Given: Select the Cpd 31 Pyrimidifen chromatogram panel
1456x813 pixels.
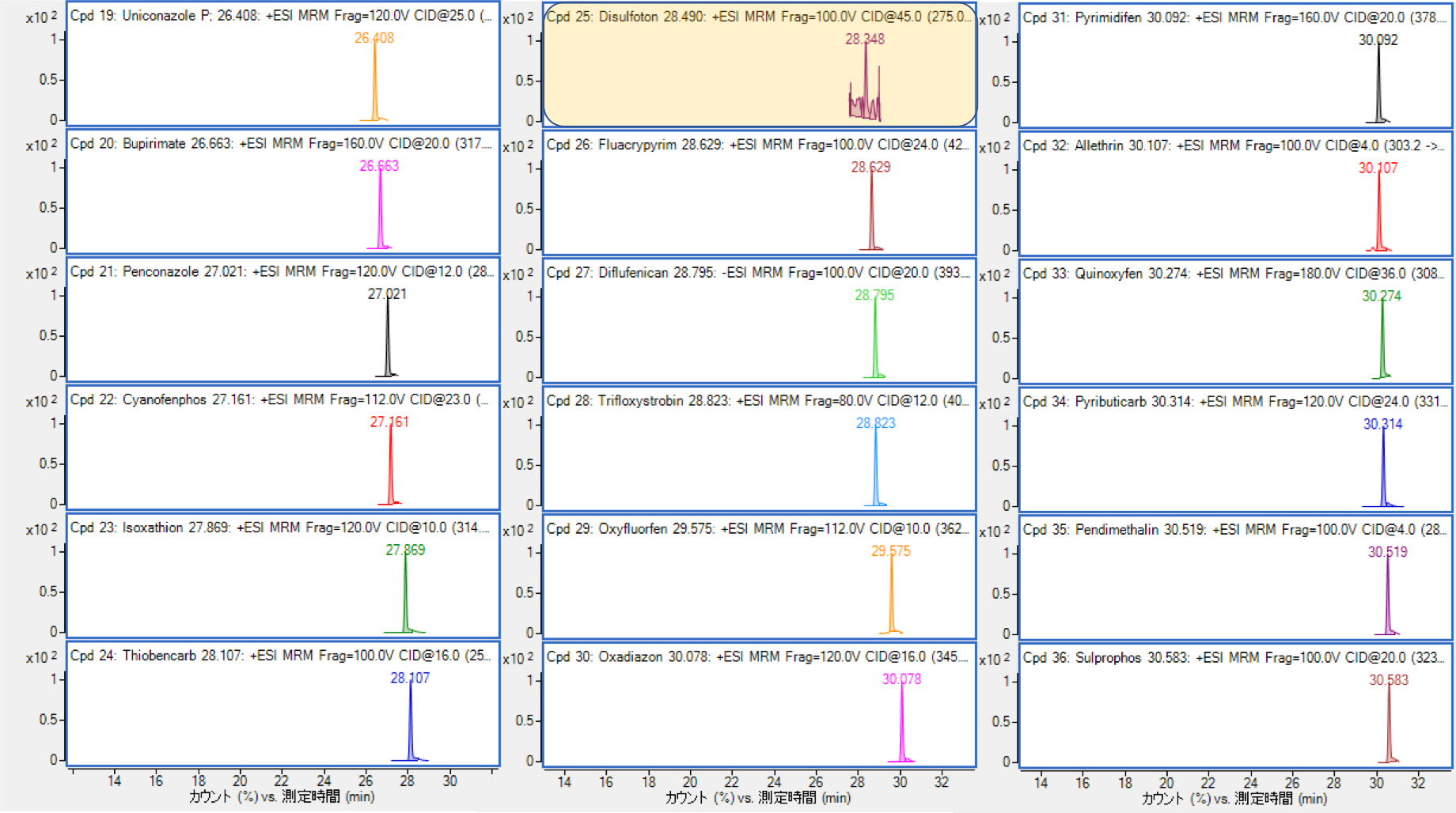Looking at the screenshot, I should tap(1236, 66).
